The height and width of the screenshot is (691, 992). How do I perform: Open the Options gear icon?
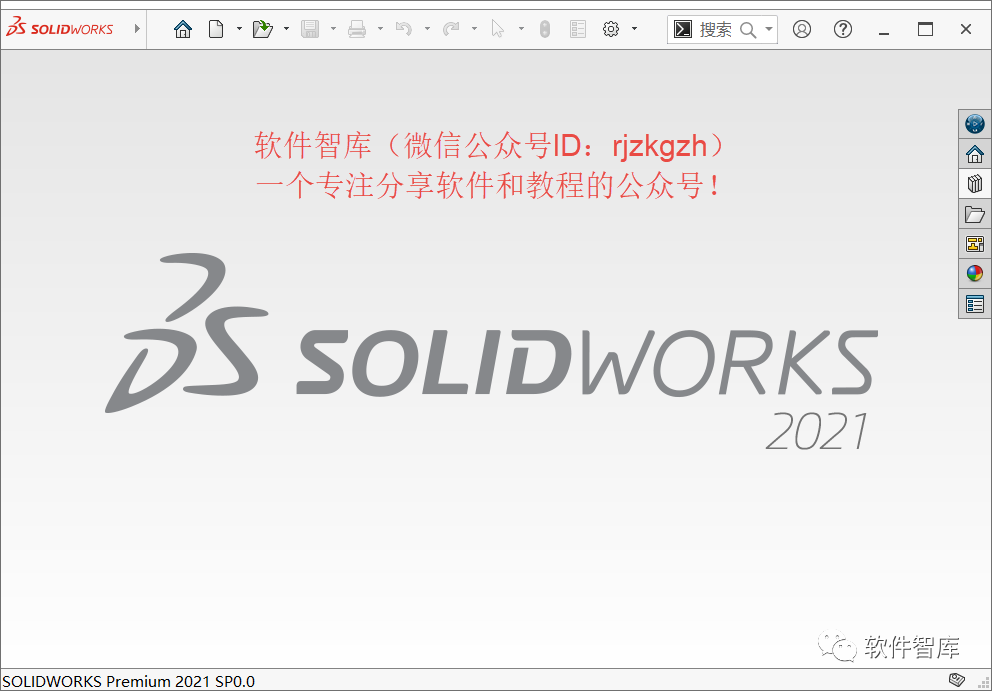(611, 29)
